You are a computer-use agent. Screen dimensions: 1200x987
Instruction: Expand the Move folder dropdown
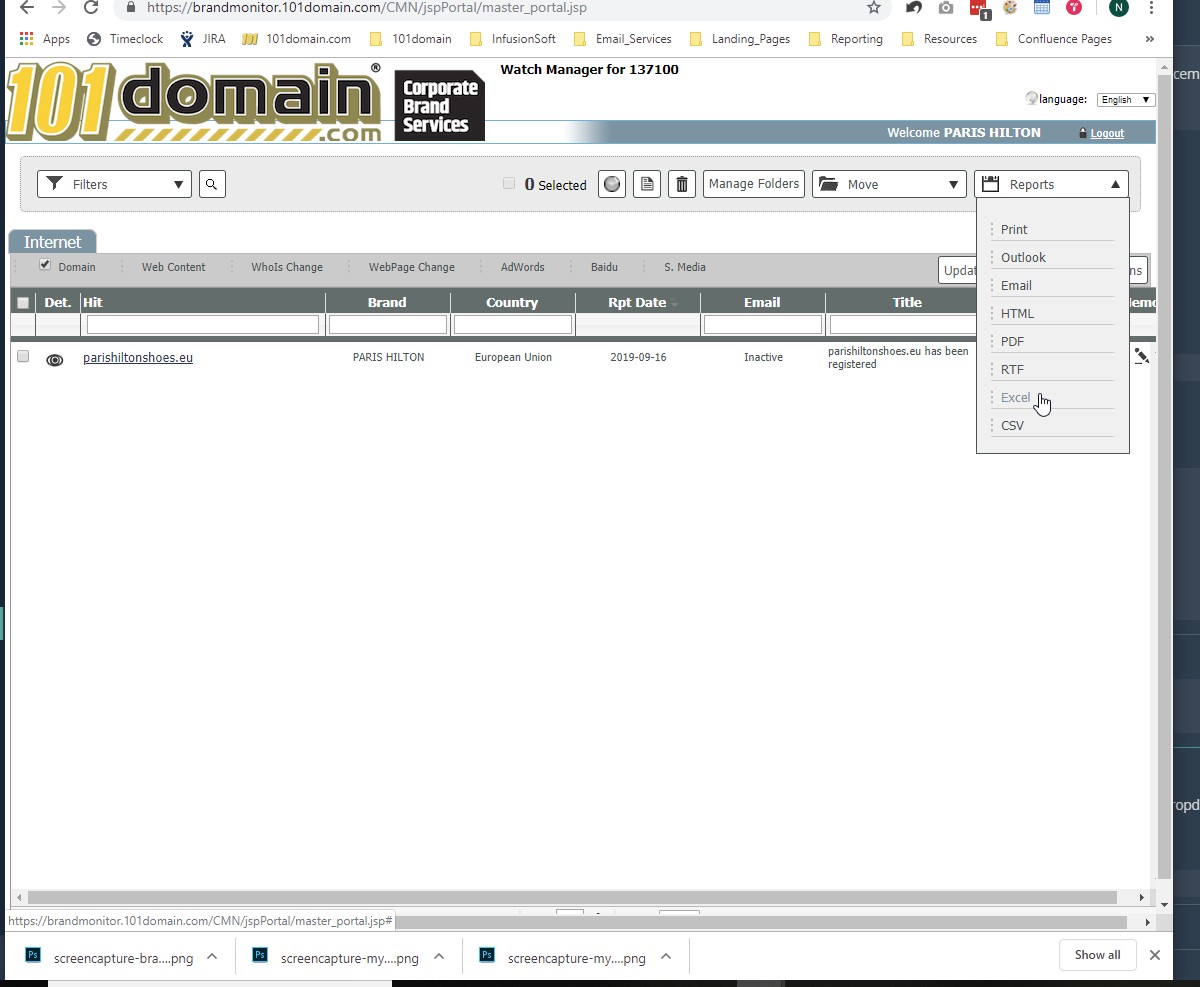pos(889,184)
